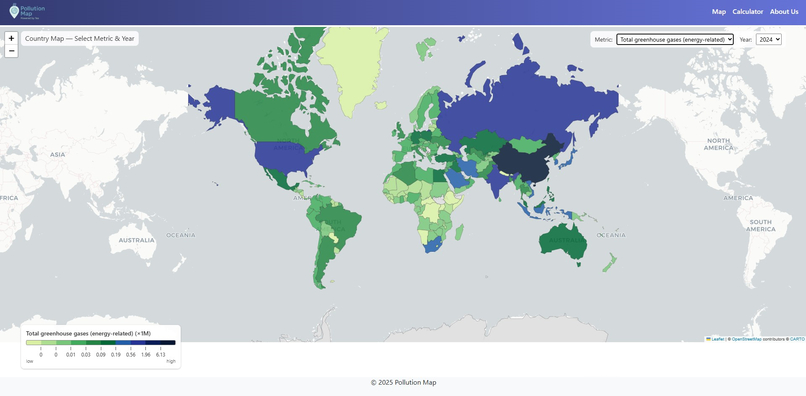The image size is (806, 396).
Task: Select the 1.96 legend value
Action: [x=145, y=355]
